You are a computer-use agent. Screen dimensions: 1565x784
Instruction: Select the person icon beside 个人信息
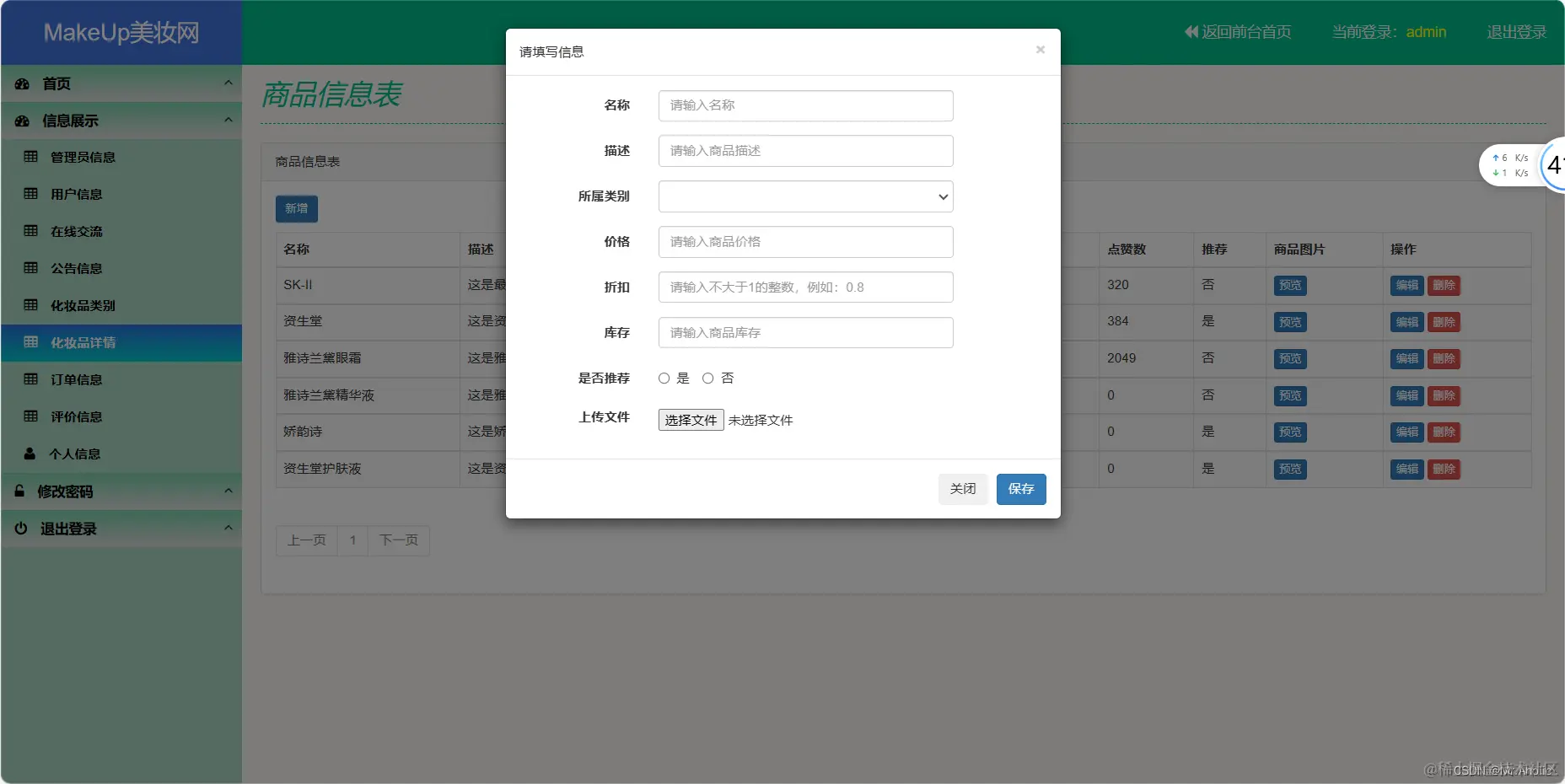click(30, 454)
